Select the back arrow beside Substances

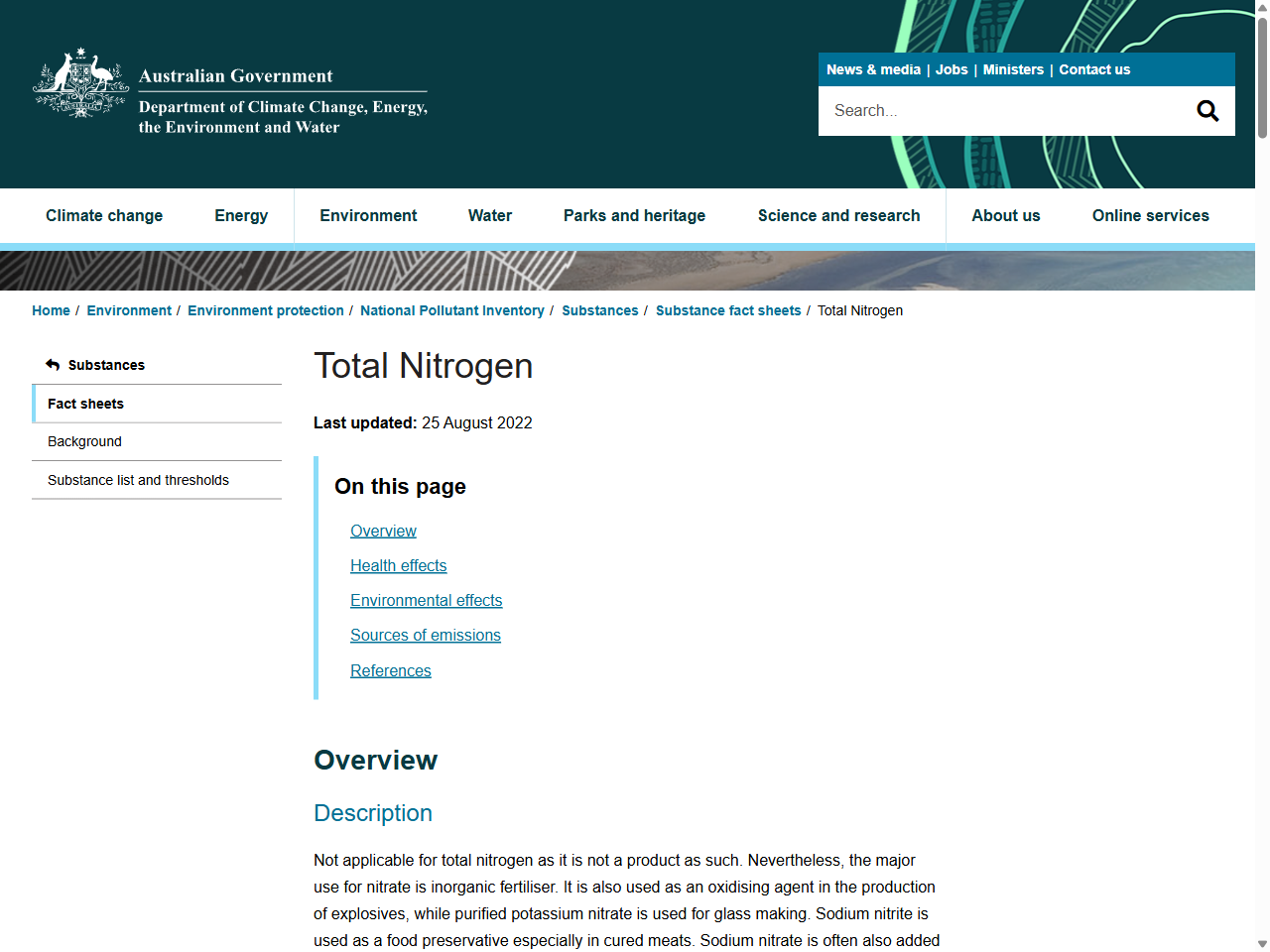pos(52,364)
